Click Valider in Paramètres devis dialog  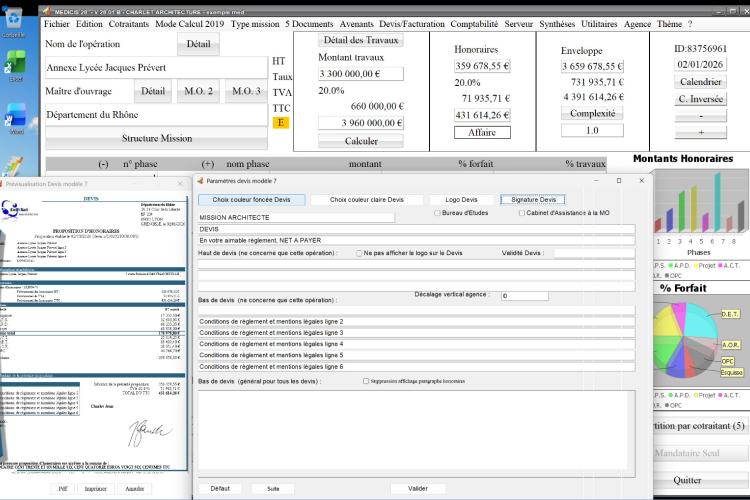[418, 489]
